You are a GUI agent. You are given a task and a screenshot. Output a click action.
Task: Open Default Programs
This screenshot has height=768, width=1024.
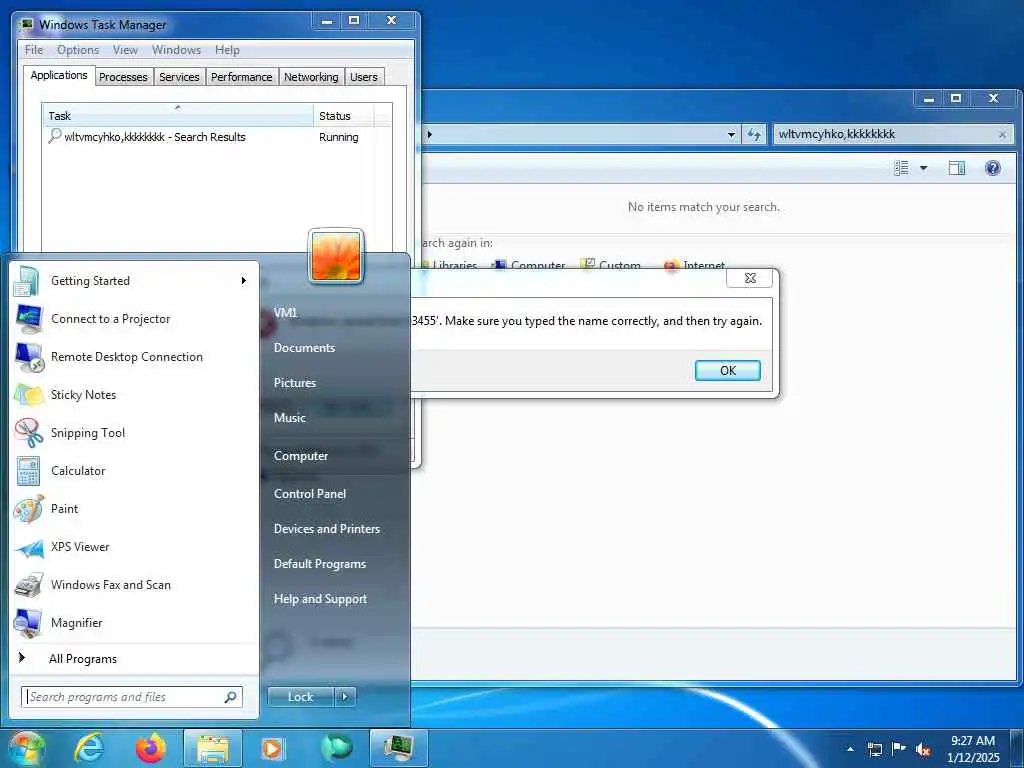[x=319, y=564]
